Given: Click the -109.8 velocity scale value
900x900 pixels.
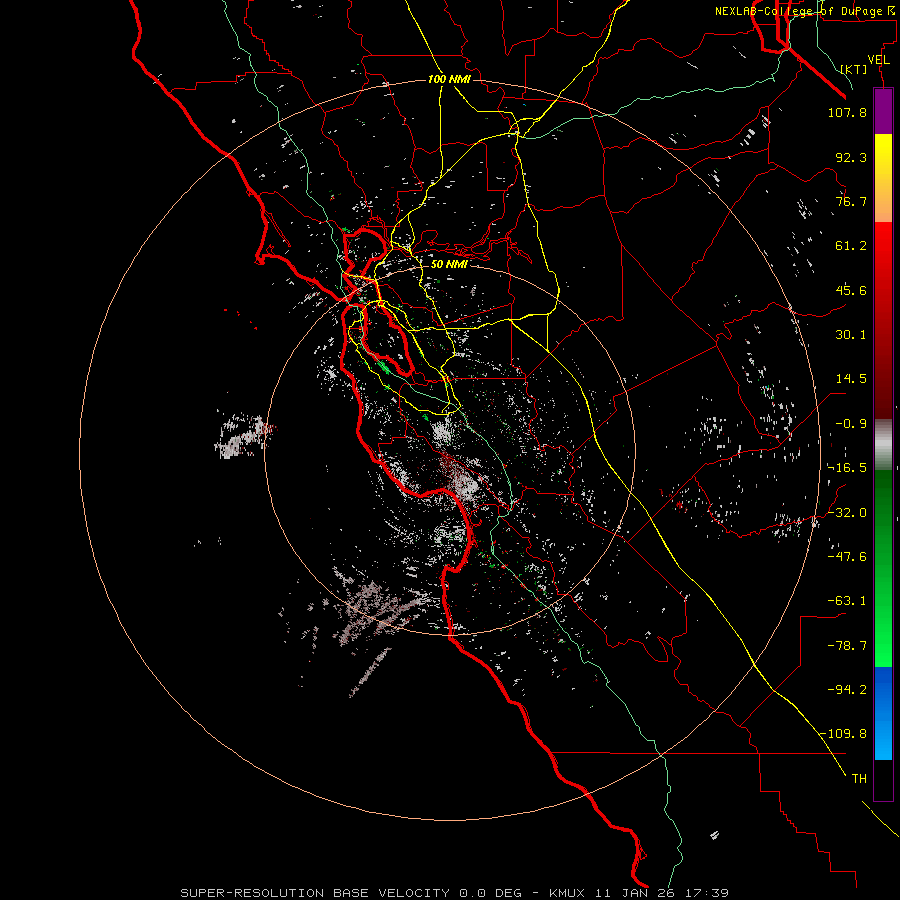Looking at the screenshot, I should pos(843,734).
